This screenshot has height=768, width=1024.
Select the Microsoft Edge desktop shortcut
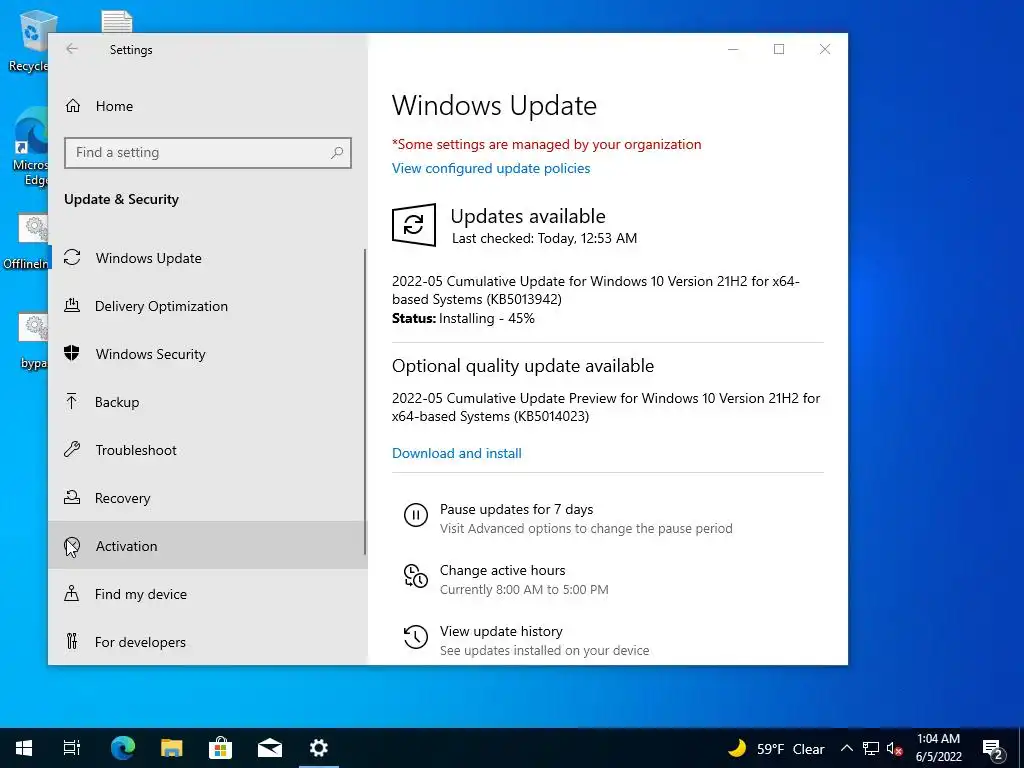(x=30, y=148)
